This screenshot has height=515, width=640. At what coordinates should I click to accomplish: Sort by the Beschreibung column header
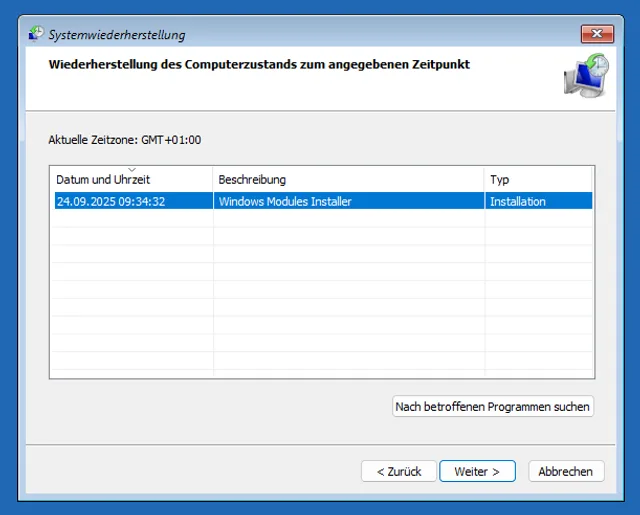pyautogui.click(x=349, y=179)
